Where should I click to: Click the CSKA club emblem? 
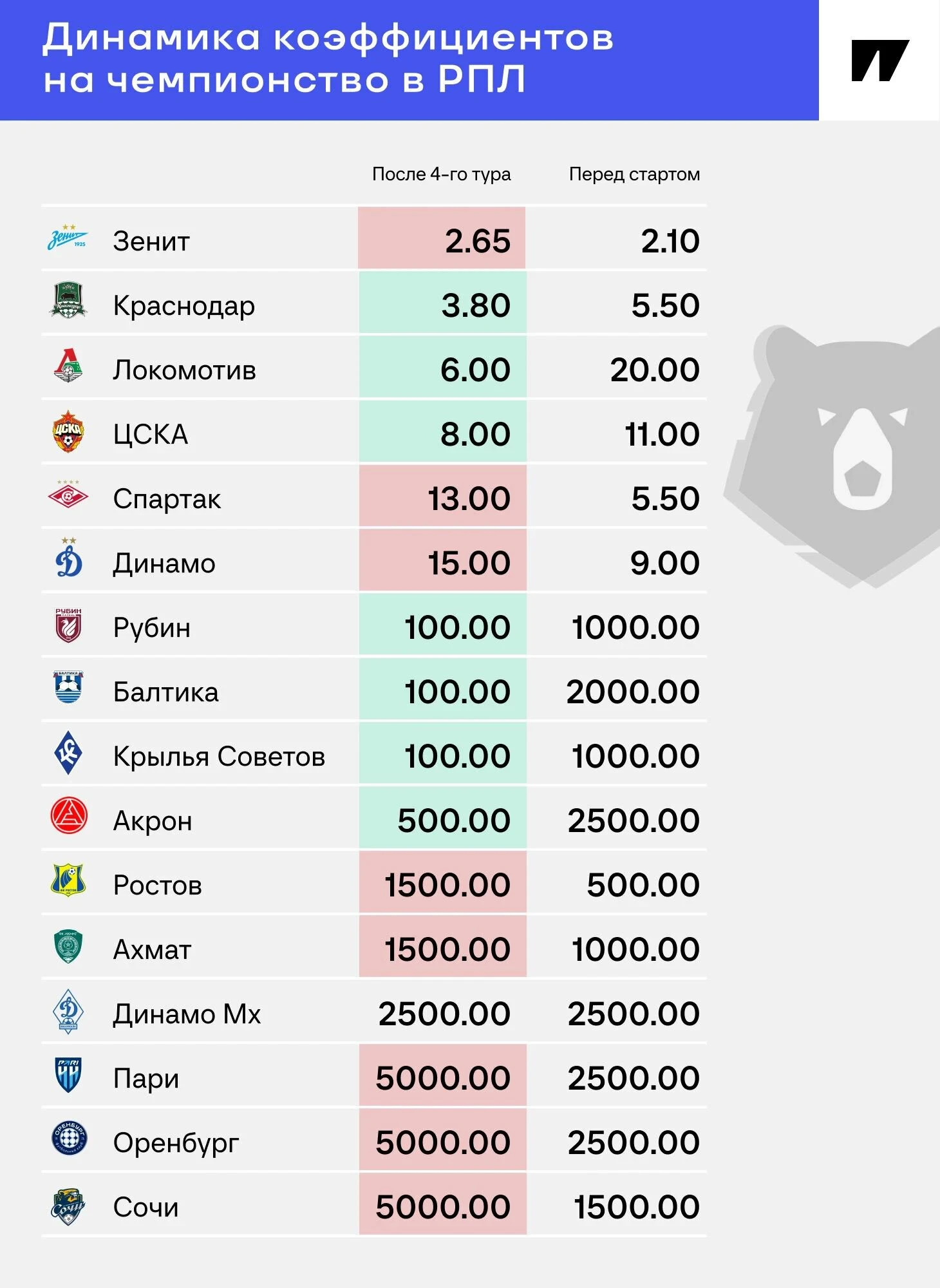pos(68,431)
